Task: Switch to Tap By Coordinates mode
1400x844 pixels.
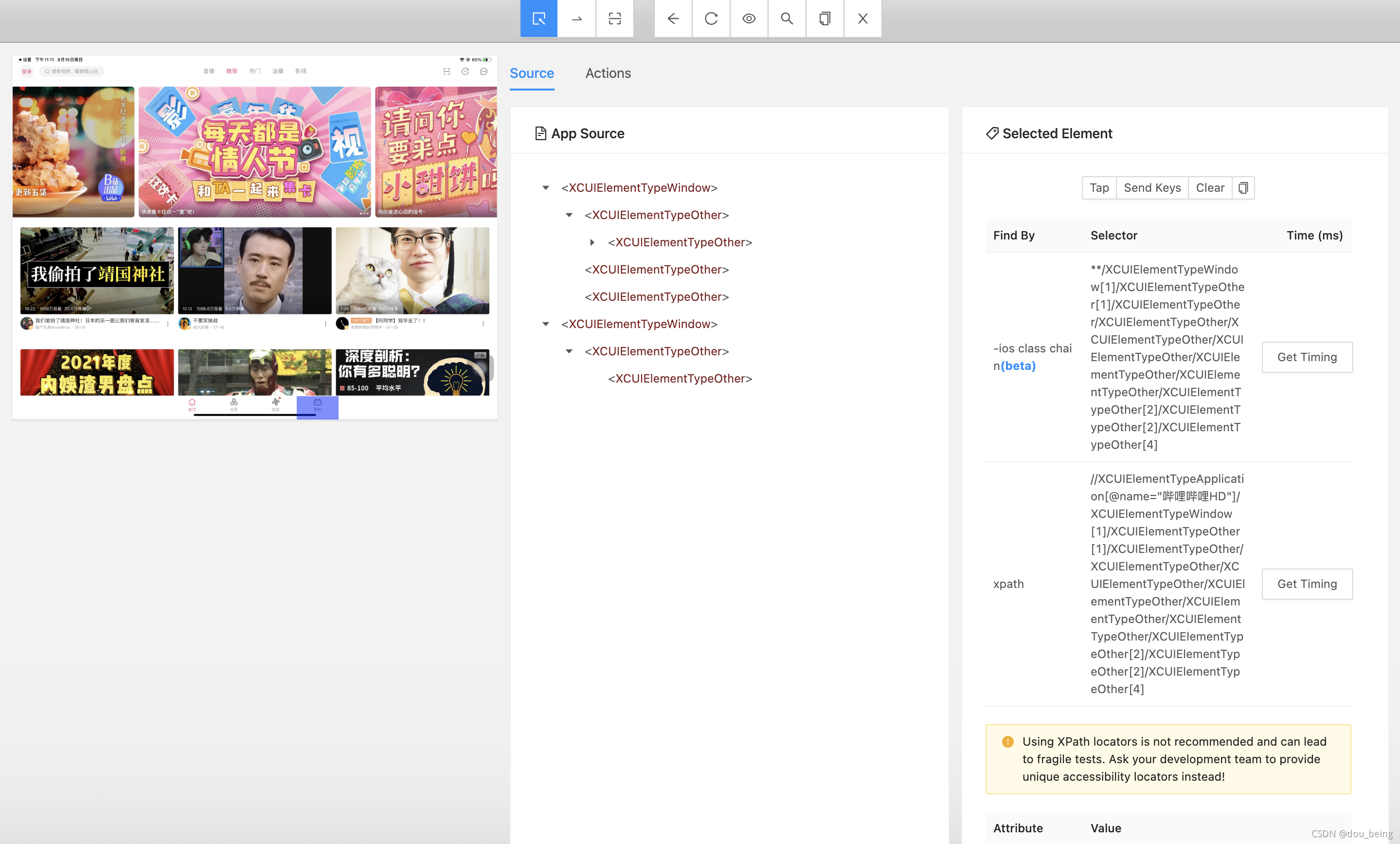Action: coord(614,18)
